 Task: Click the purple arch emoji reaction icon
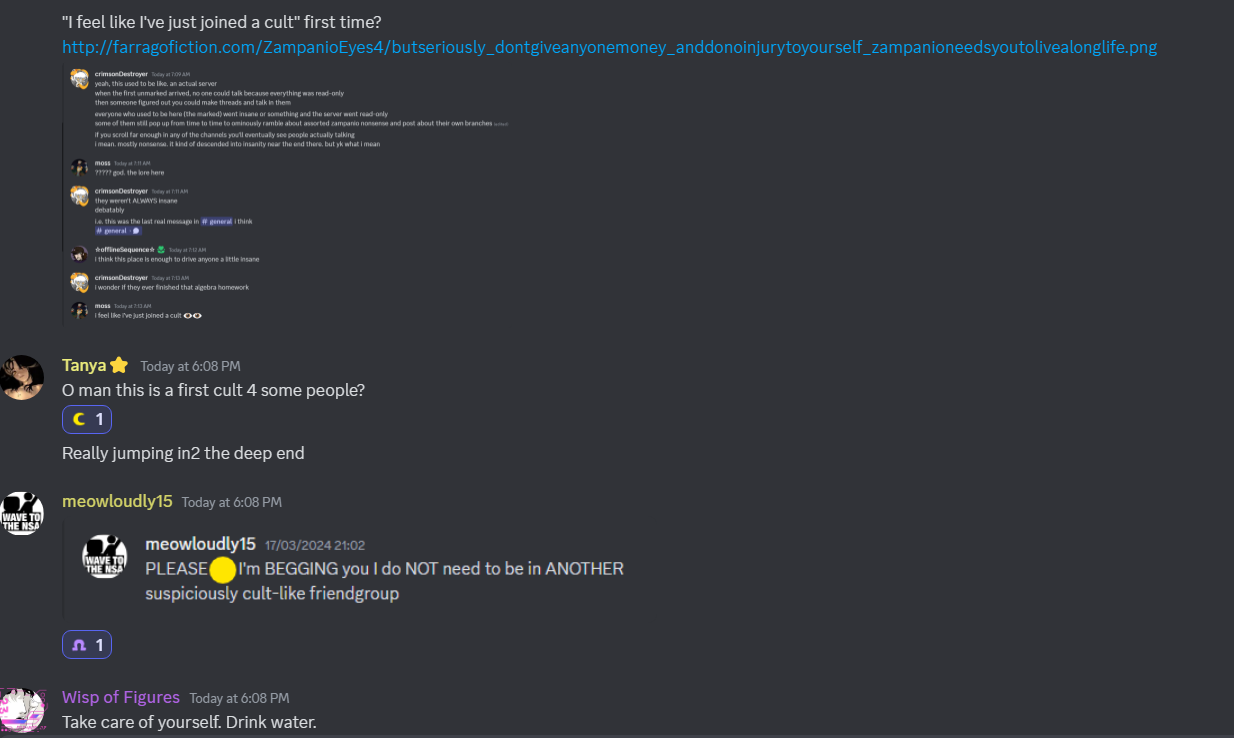(x=80, y=645)
